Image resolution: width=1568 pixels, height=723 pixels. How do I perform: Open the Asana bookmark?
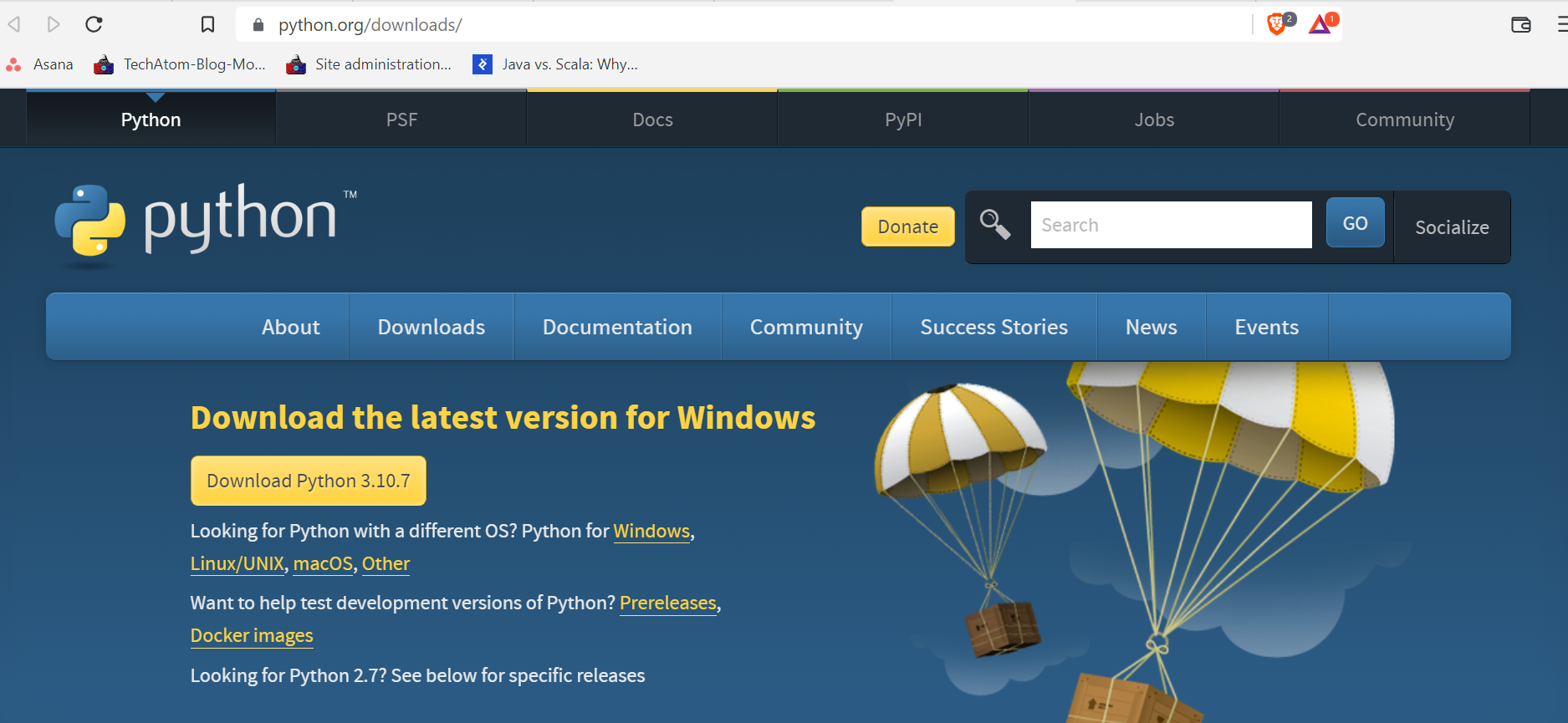coord(40,64)
